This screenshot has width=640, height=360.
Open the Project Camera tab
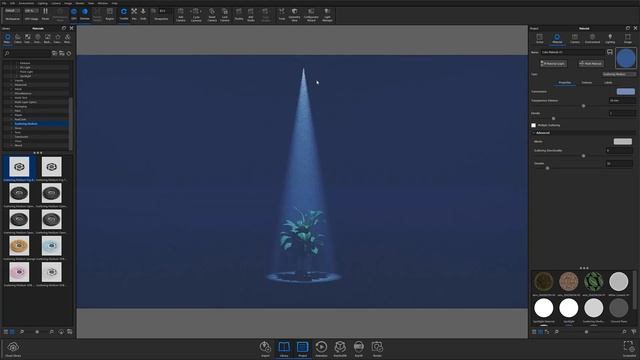click(x=575, y=39)
